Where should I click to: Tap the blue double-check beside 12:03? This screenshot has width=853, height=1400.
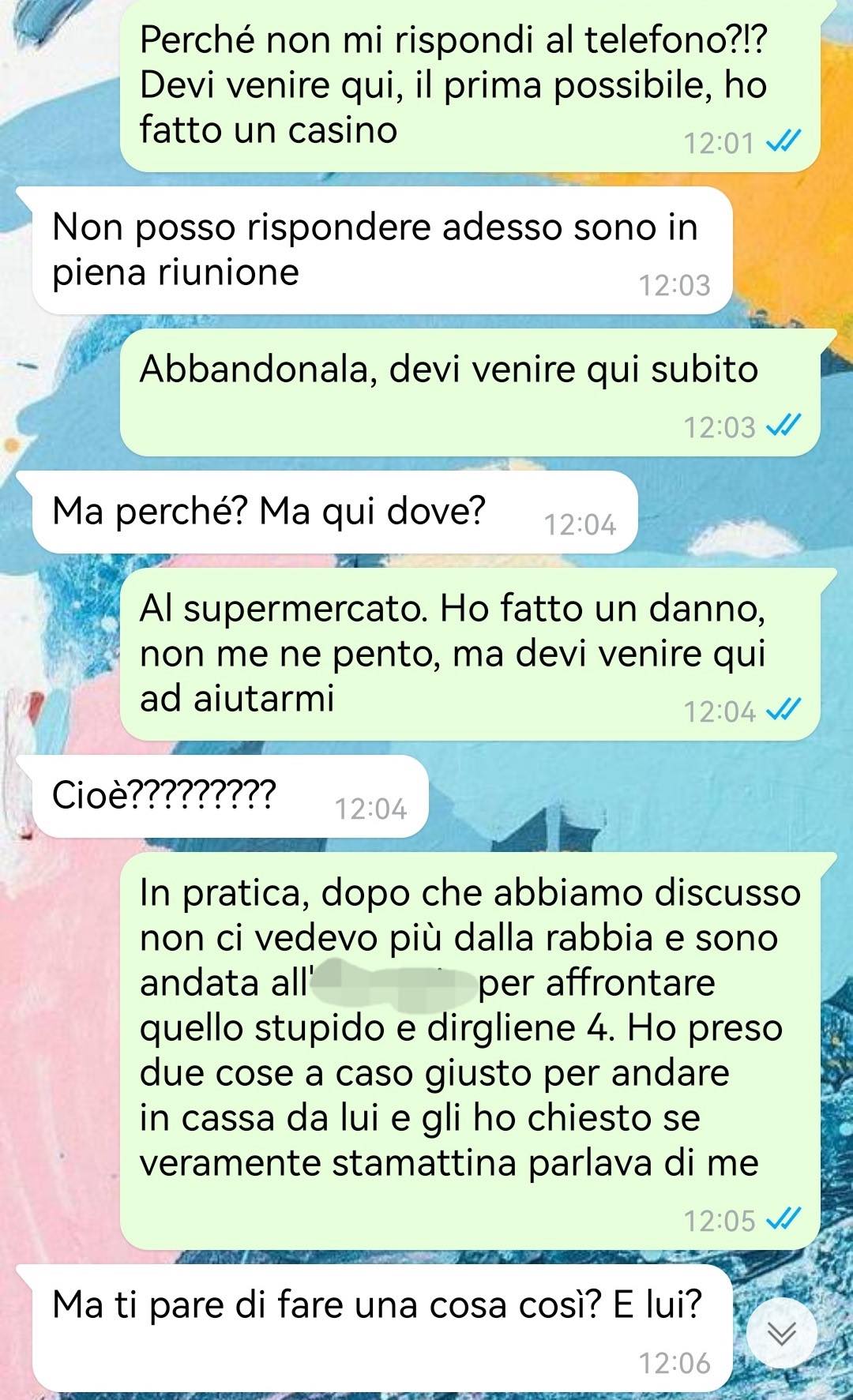tap(783, 426)
